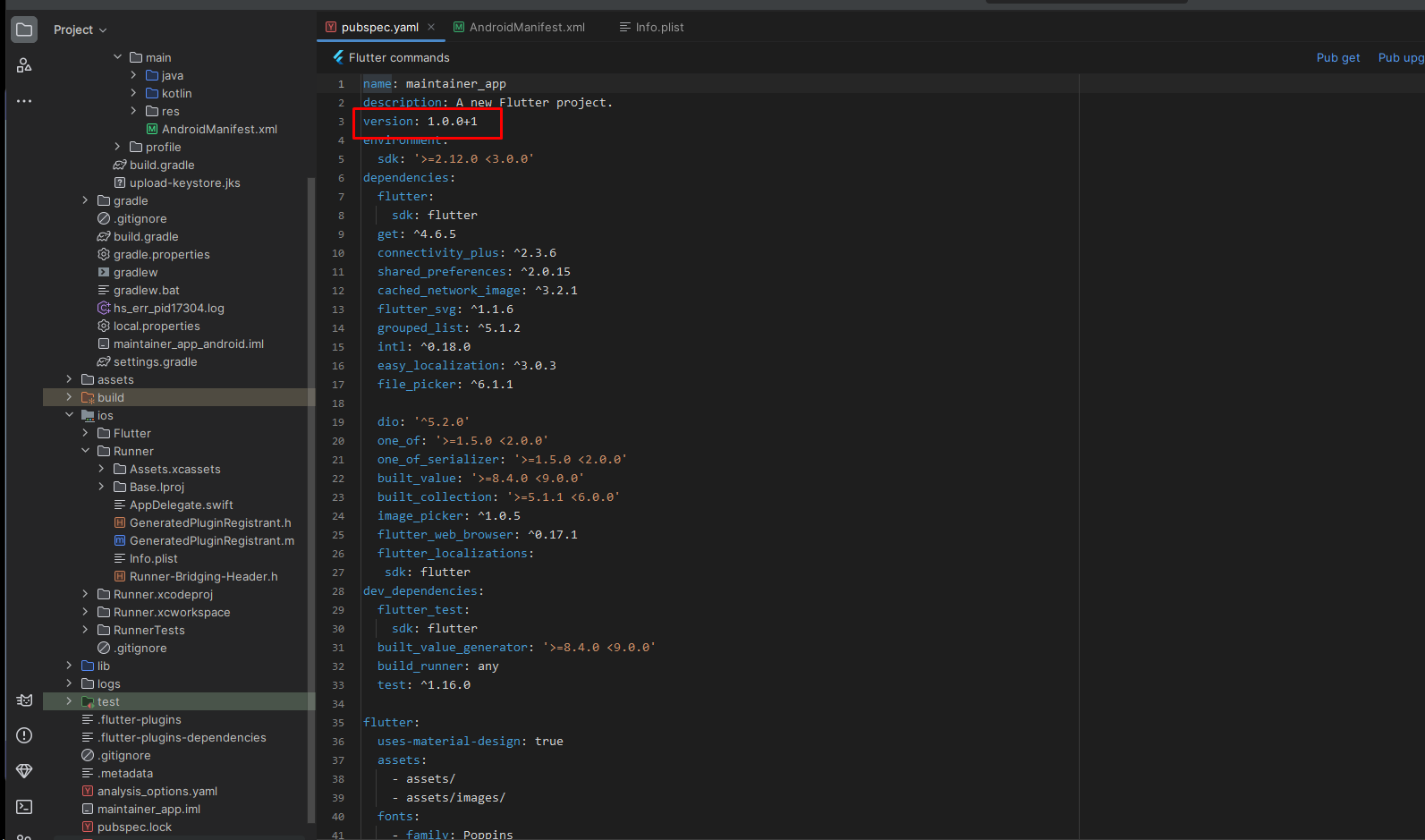Expand the lib folder

point(69,666)
